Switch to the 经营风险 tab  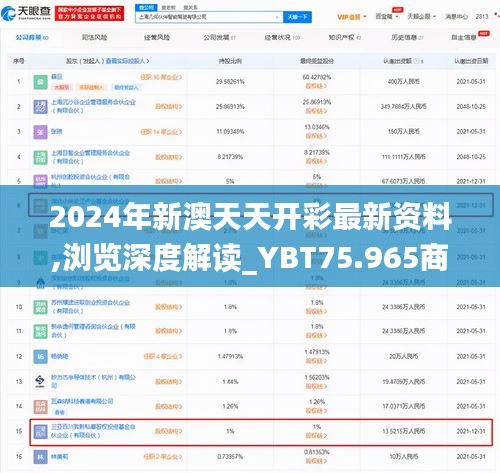(x=157, y=37)
